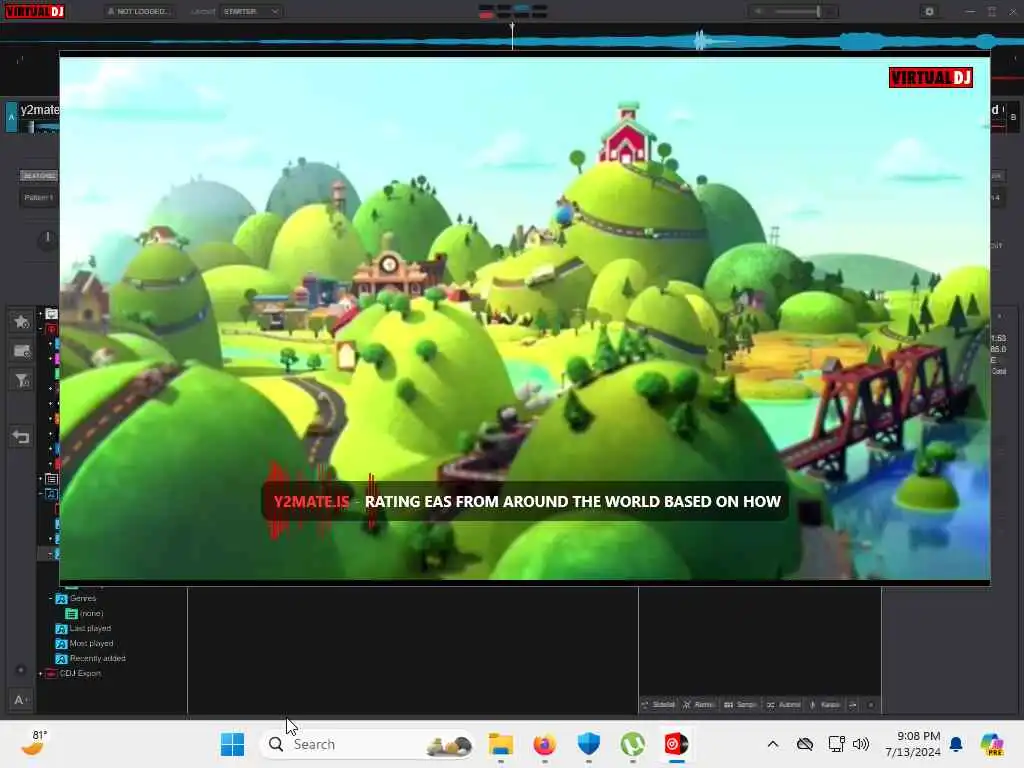Image resolution: width=1024 pixels, height=768 pixels.
Task: Click the VirtualDJ watermark in the video
Action: click(x=931, y=78)
